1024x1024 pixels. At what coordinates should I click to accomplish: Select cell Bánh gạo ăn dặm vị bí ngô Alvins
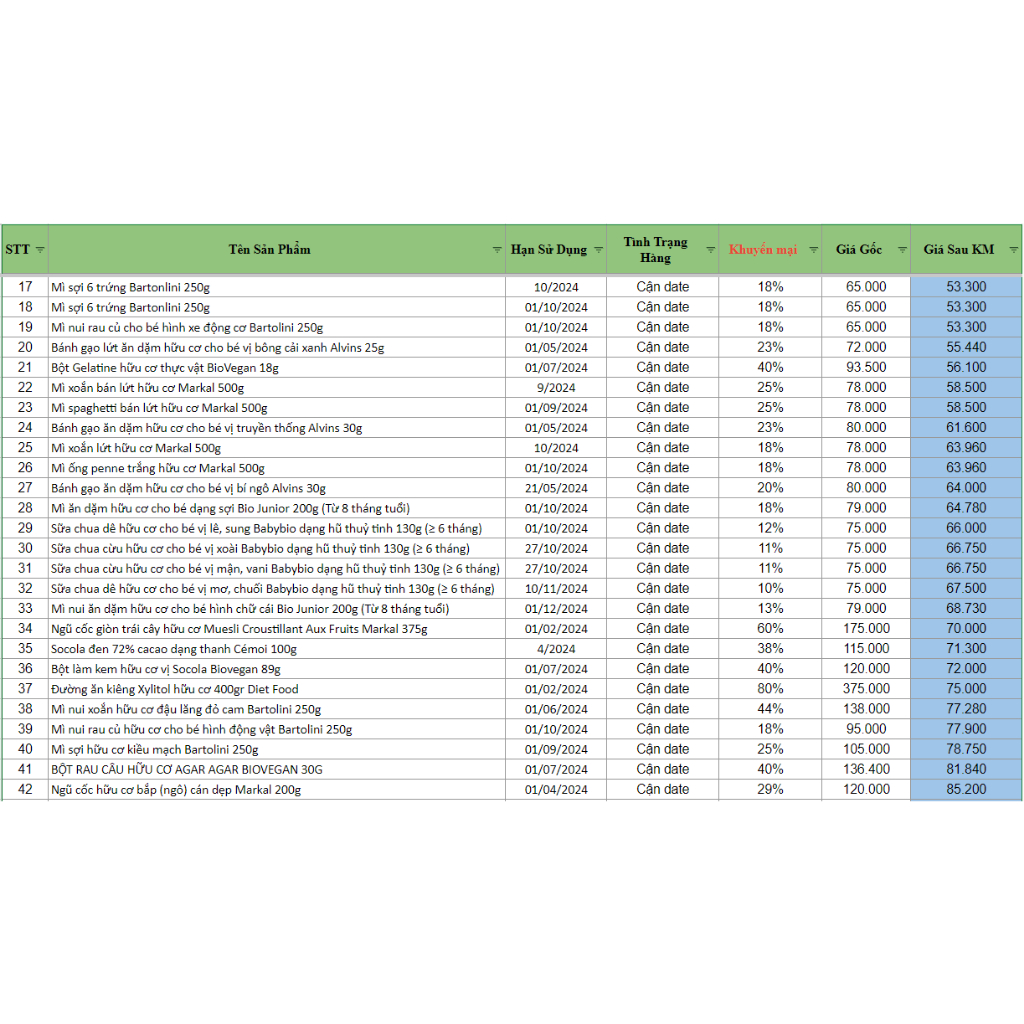[x=276, y=488]
